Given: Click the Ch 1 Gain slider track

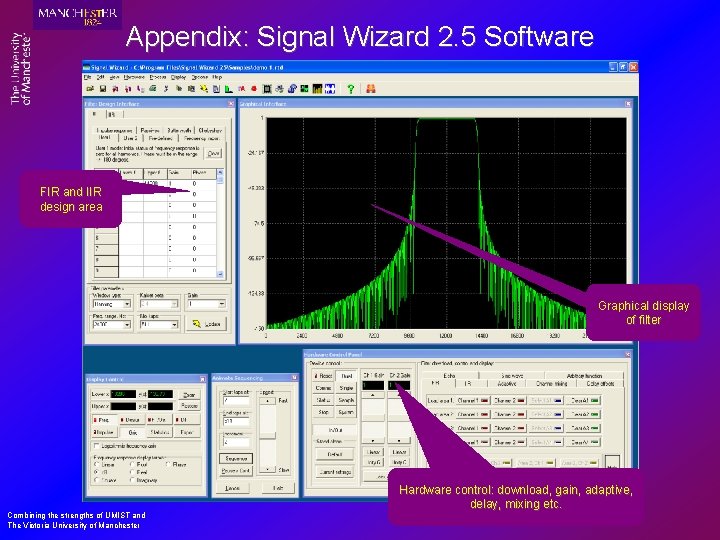Looking at the screenshot, I should [373, 418].
